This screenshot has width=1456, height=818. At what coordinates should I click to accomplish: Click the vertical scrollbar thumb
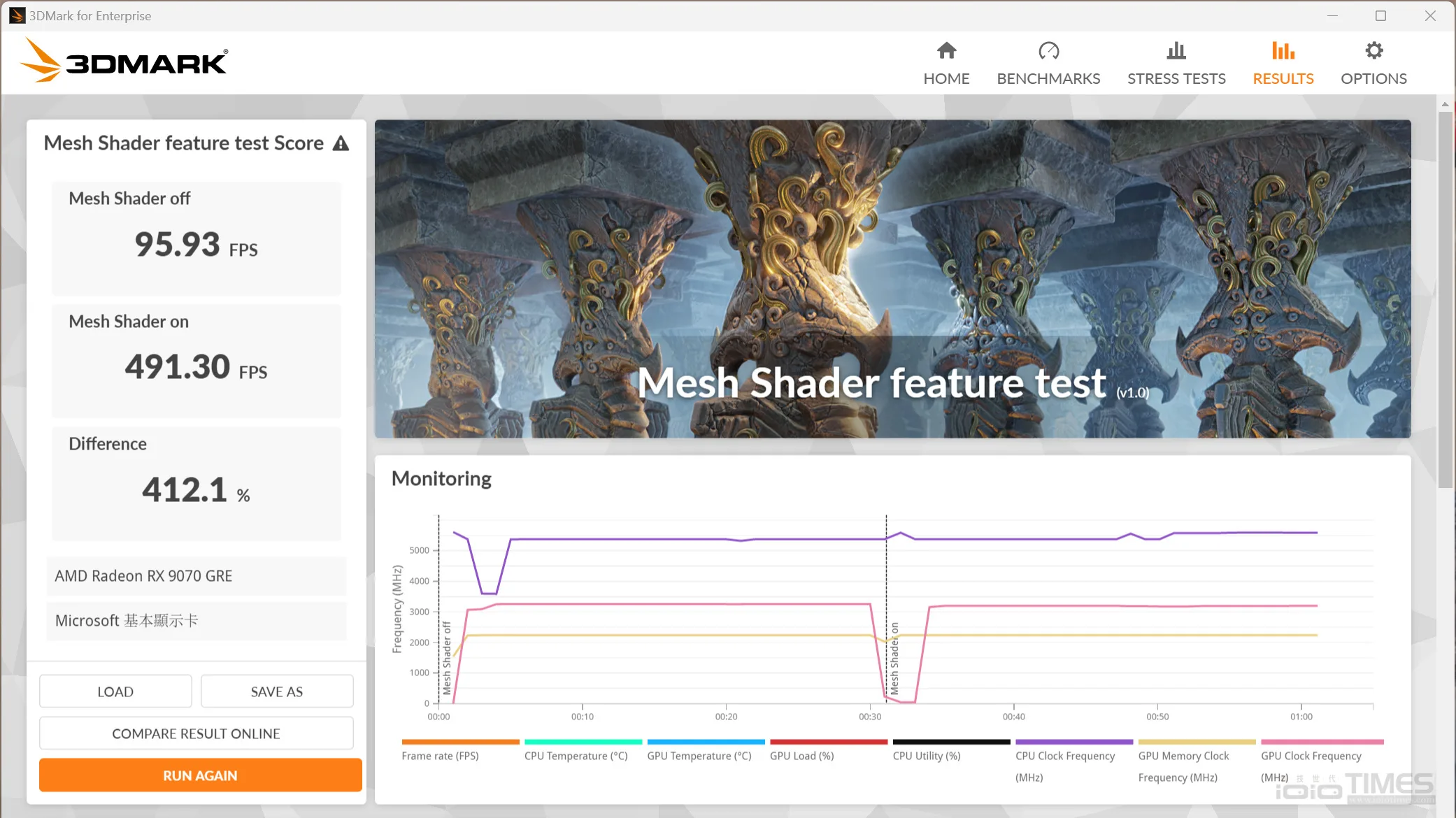pyautogui.click(x=1446, y=299)
